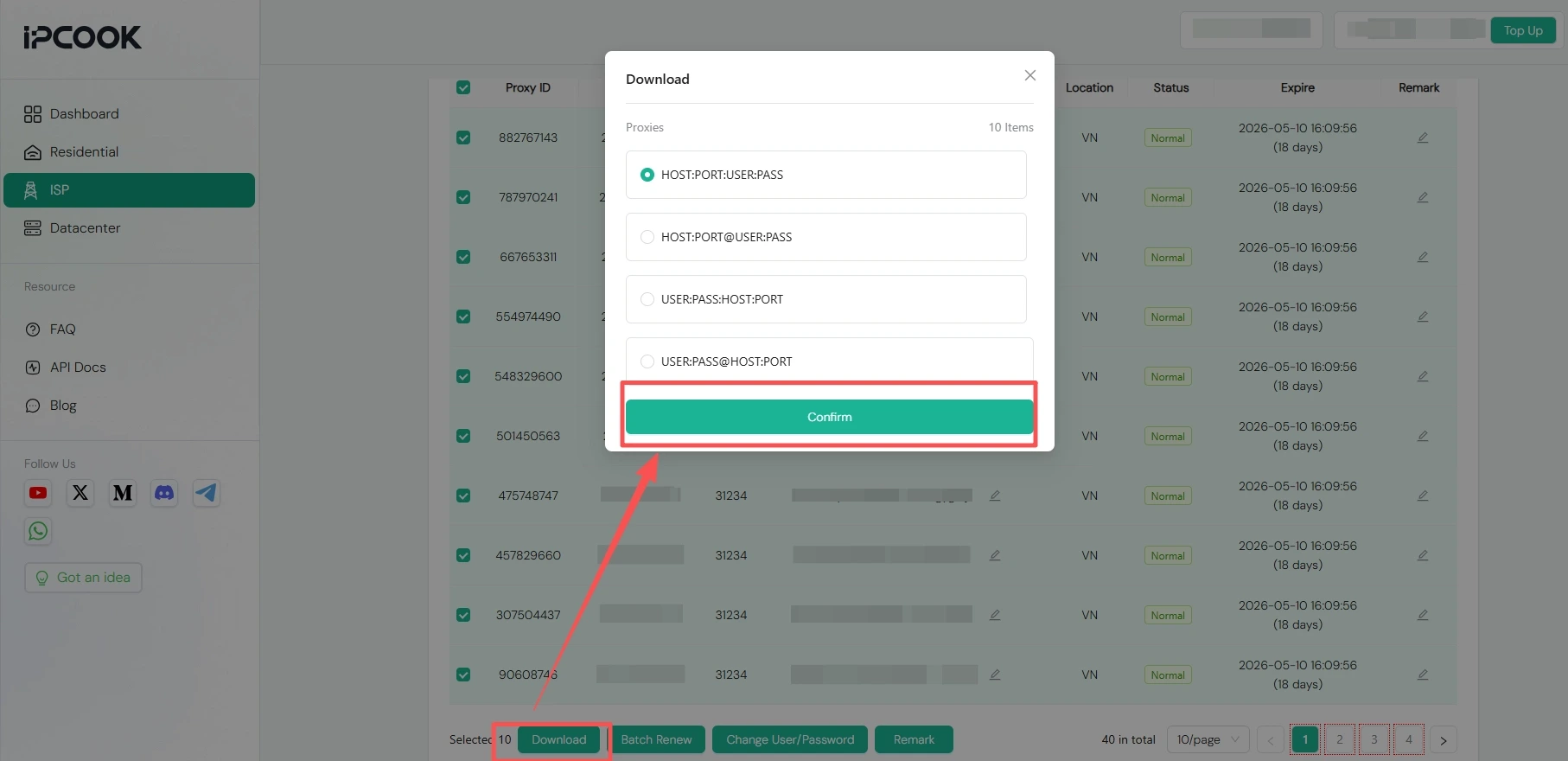Uncheck proxy 667653311 checkbox
The height and width of the screenshot is (761, 1568).
[463, 257]
